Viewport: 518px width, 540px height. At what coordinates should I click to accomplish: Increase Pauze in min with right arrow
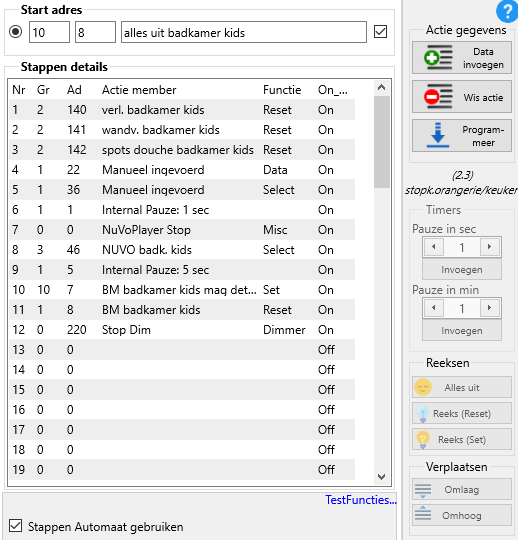(489, 308)
